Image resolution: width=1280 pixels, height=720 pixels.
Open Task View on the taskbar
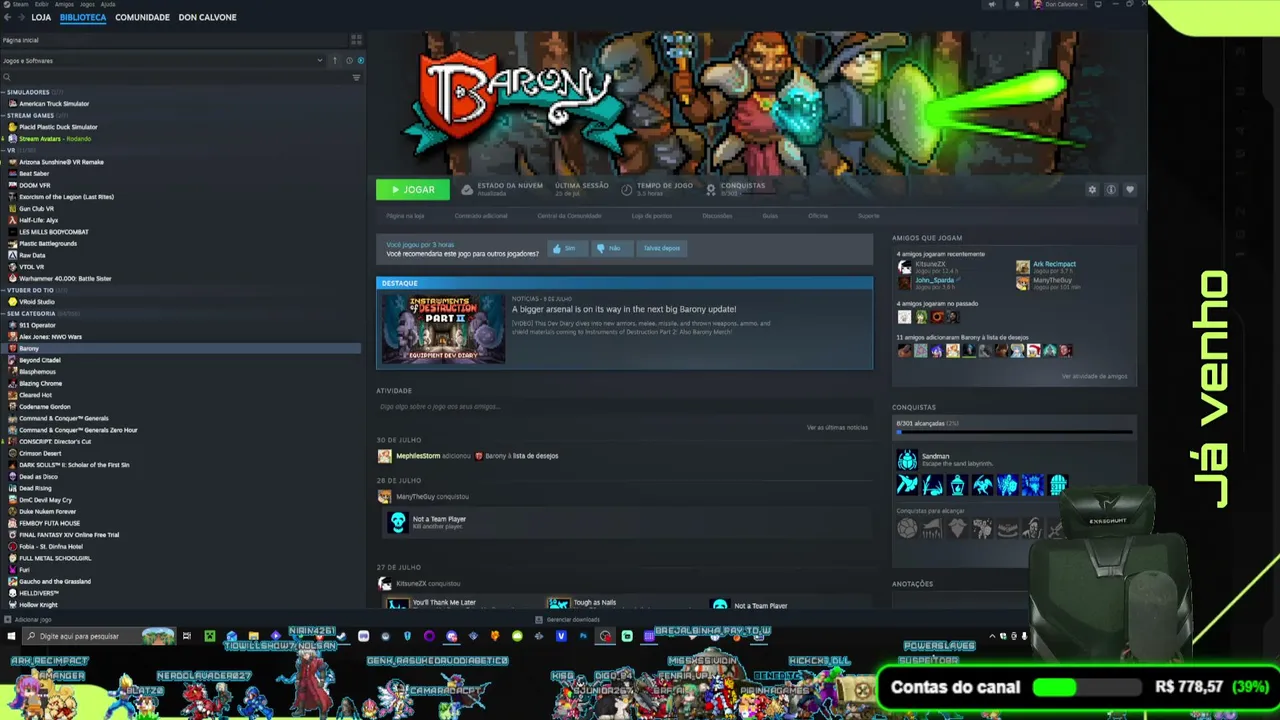(186, 636)
